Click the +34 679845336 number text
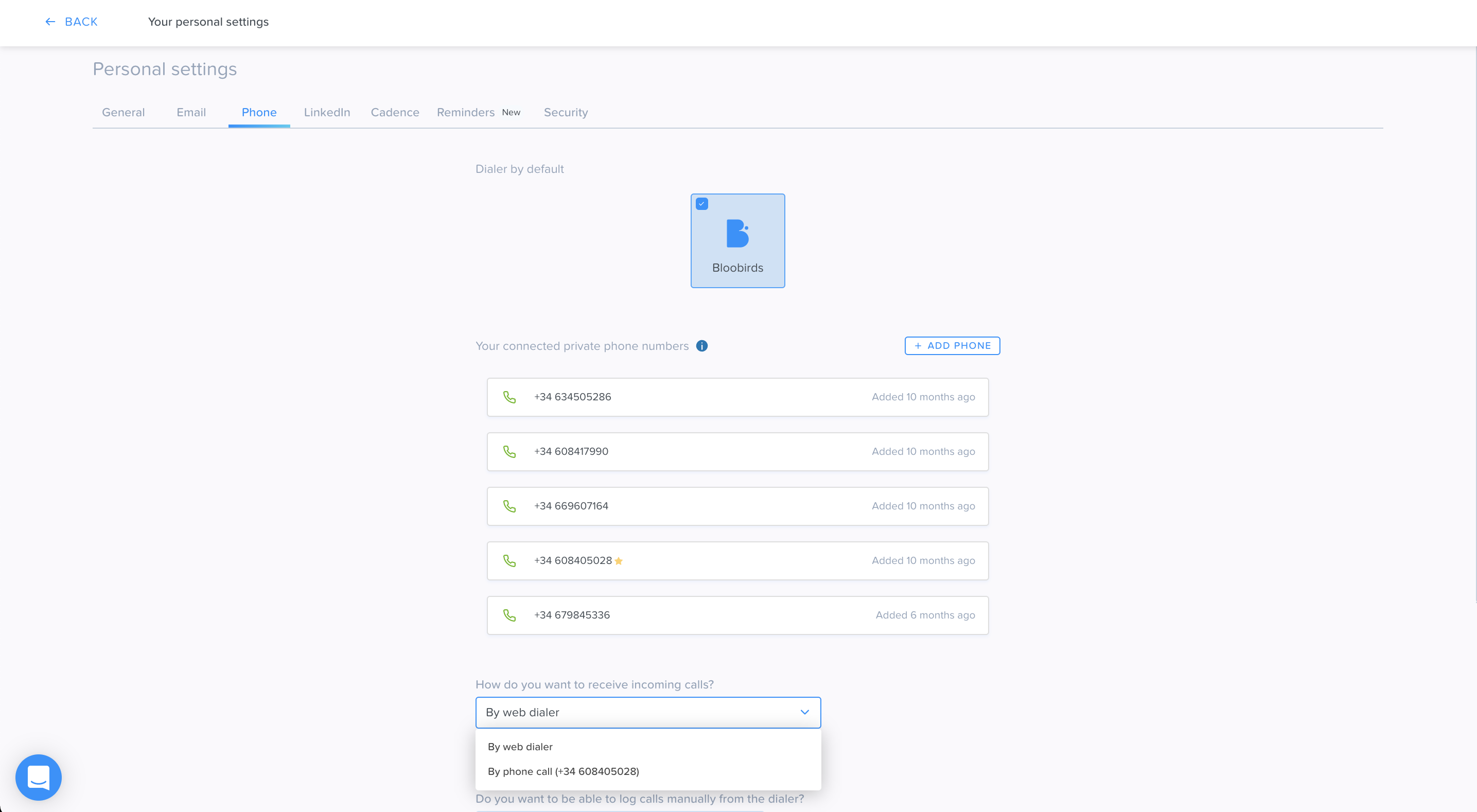Image resolution: width=1477 pixels, height=812 pixels. [572, 615]
